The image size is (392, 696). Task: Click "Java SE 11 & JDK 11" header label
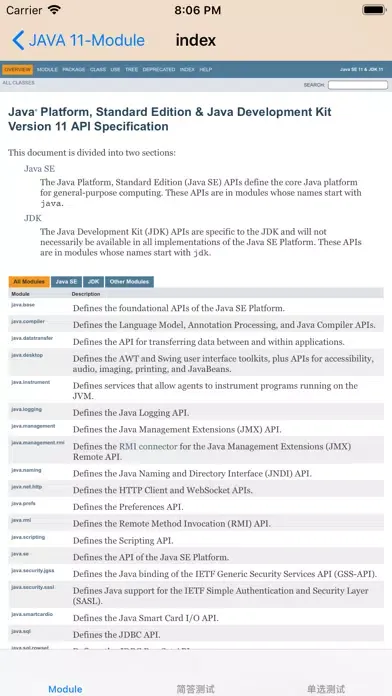pyautogui.click(x=362, y=70)
